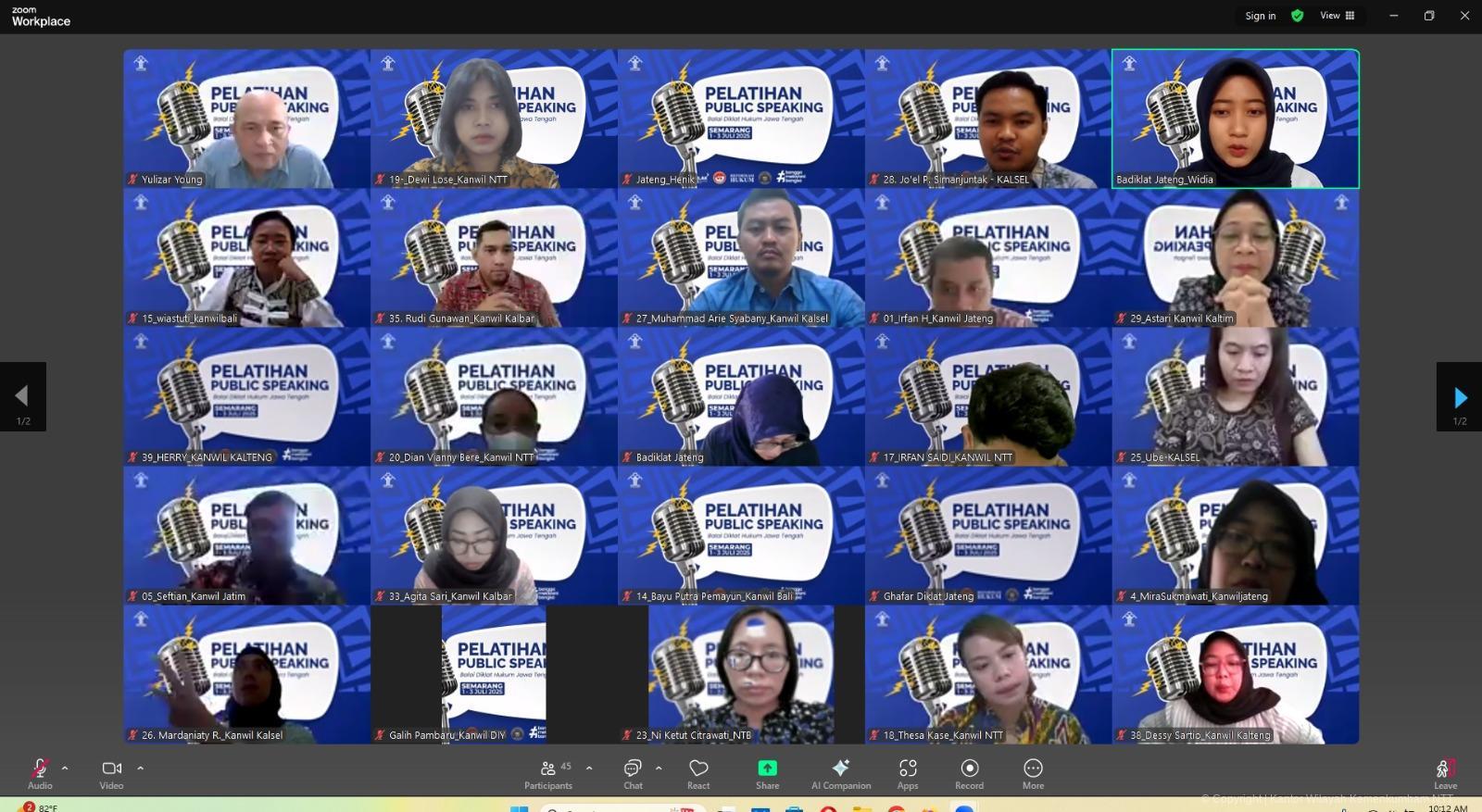Select 05_Seftian_Kanwil Jatim tile
Screen dimensions: 1482x812
point(247,535)
